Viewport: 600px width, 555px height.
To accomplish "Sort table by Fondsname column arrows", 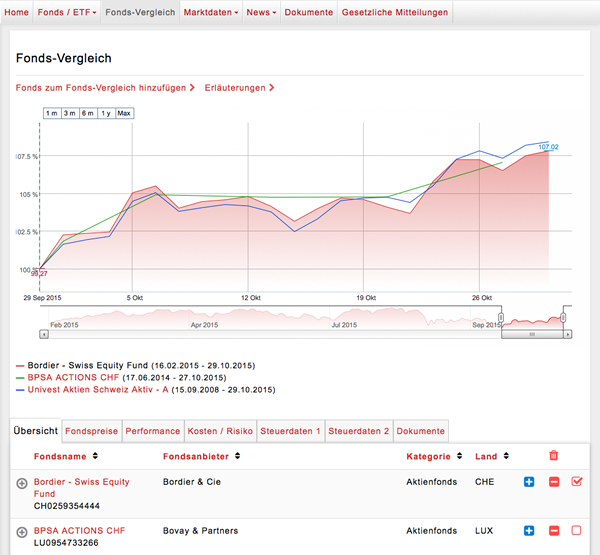I will tap(94, 456).
